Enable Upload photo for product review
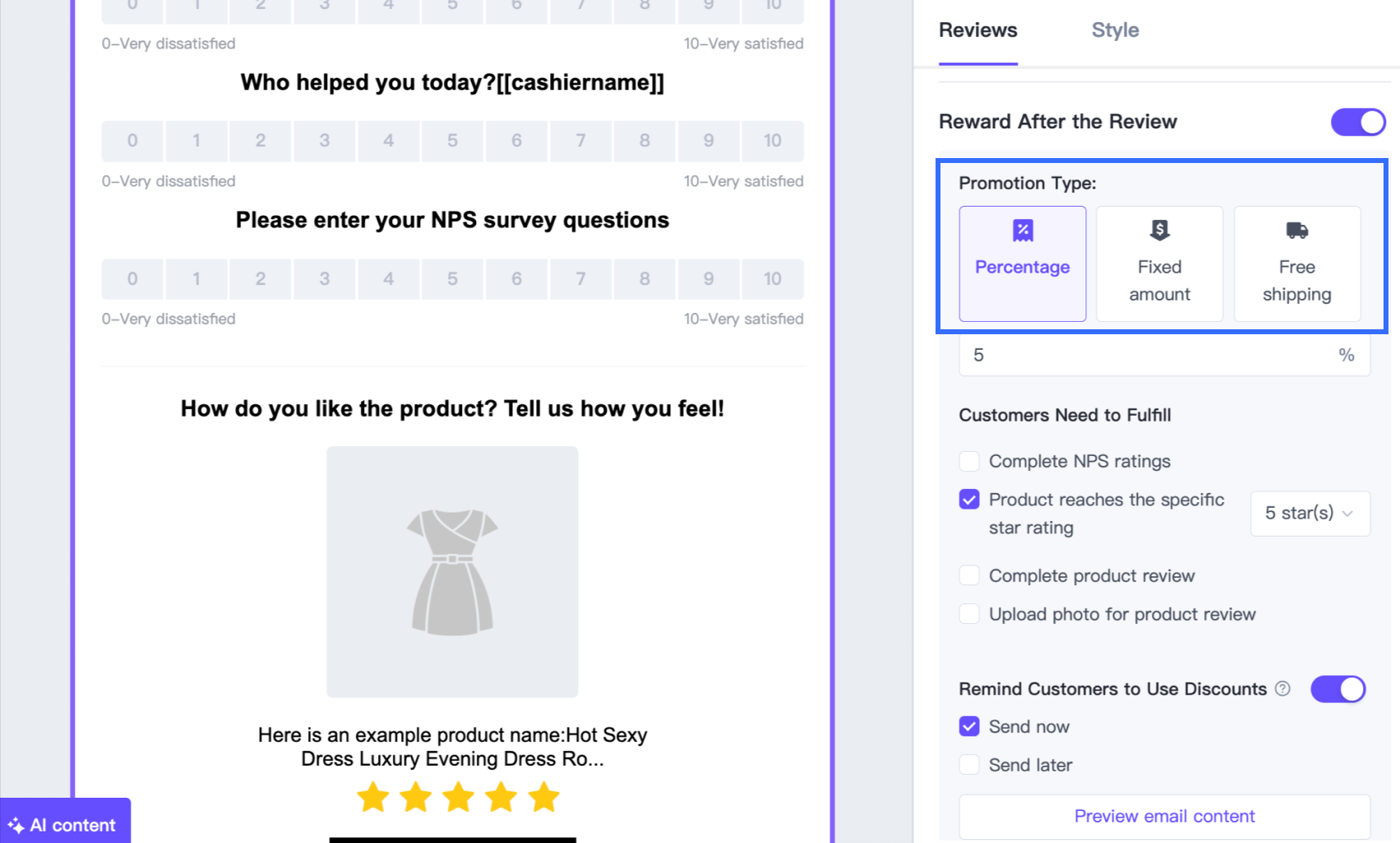Image resolution: width=1400 pixels, height=843 pixels. coord(969,614)
